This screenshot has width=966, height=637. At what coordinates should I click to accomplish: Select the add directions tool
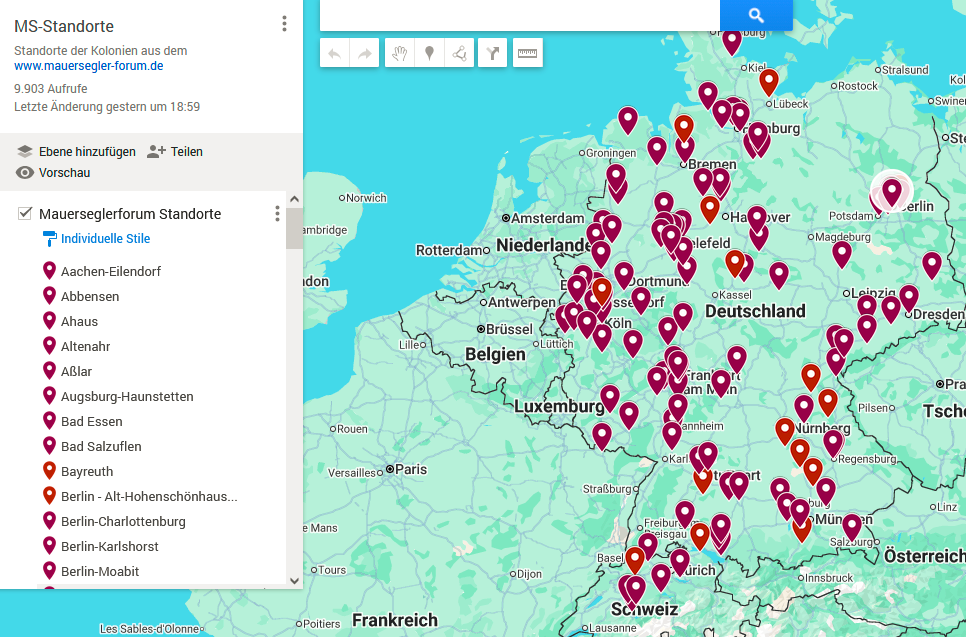(x=492, y=53)
